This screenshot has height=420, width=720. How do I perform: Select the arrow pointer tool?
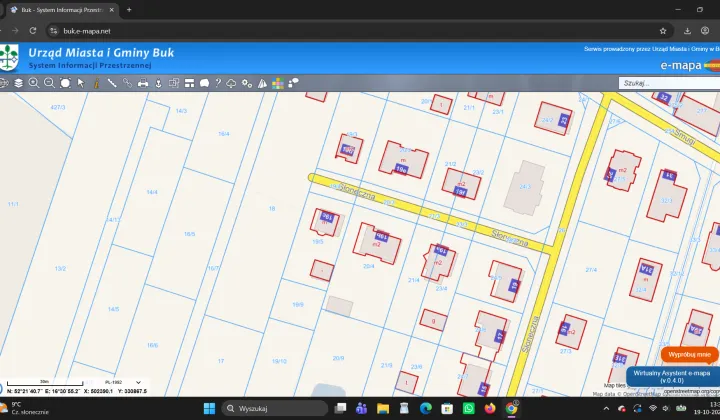coord(81,83)
